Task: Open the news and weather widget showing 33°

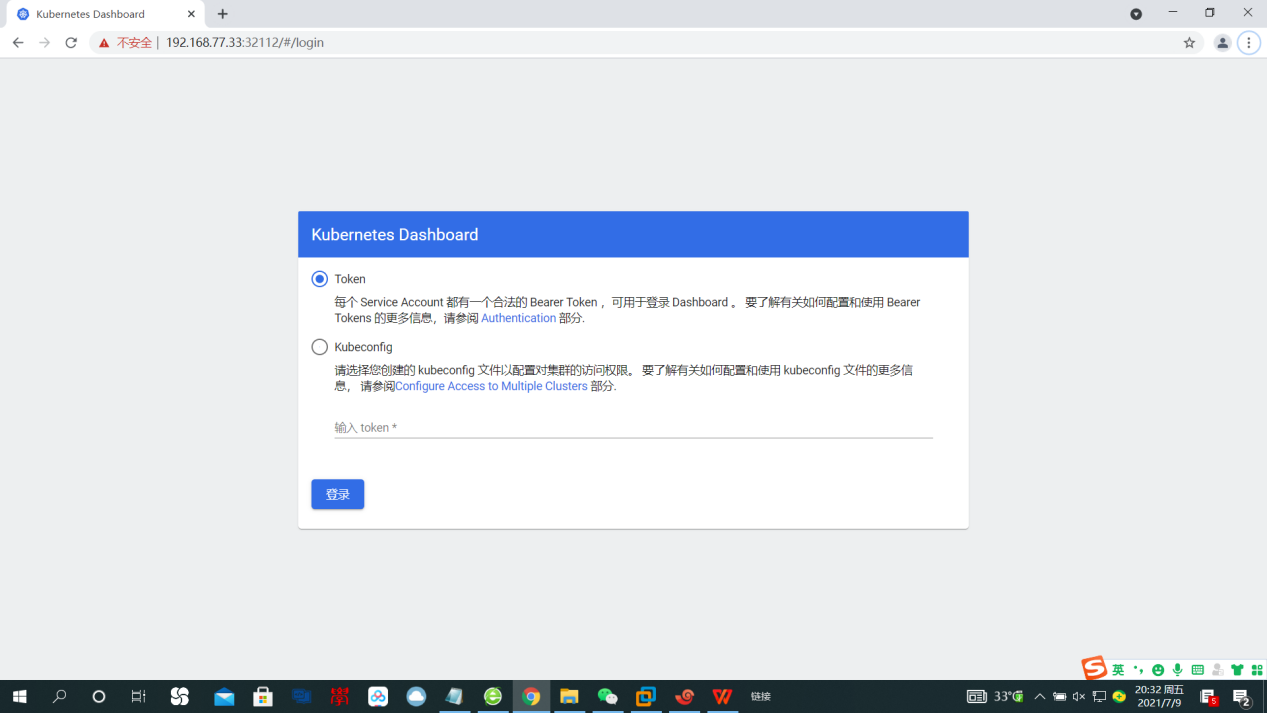Action: coord(995,696)
